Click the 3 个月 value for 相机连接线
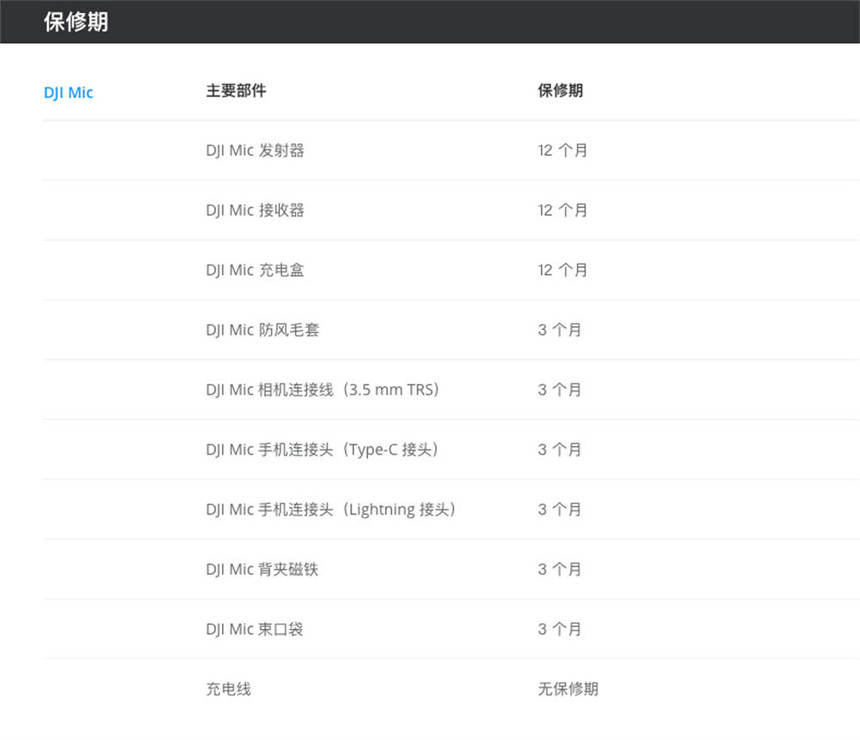Image resolution: width=860 pixels, height=740 pixels. tap(559, 389)
